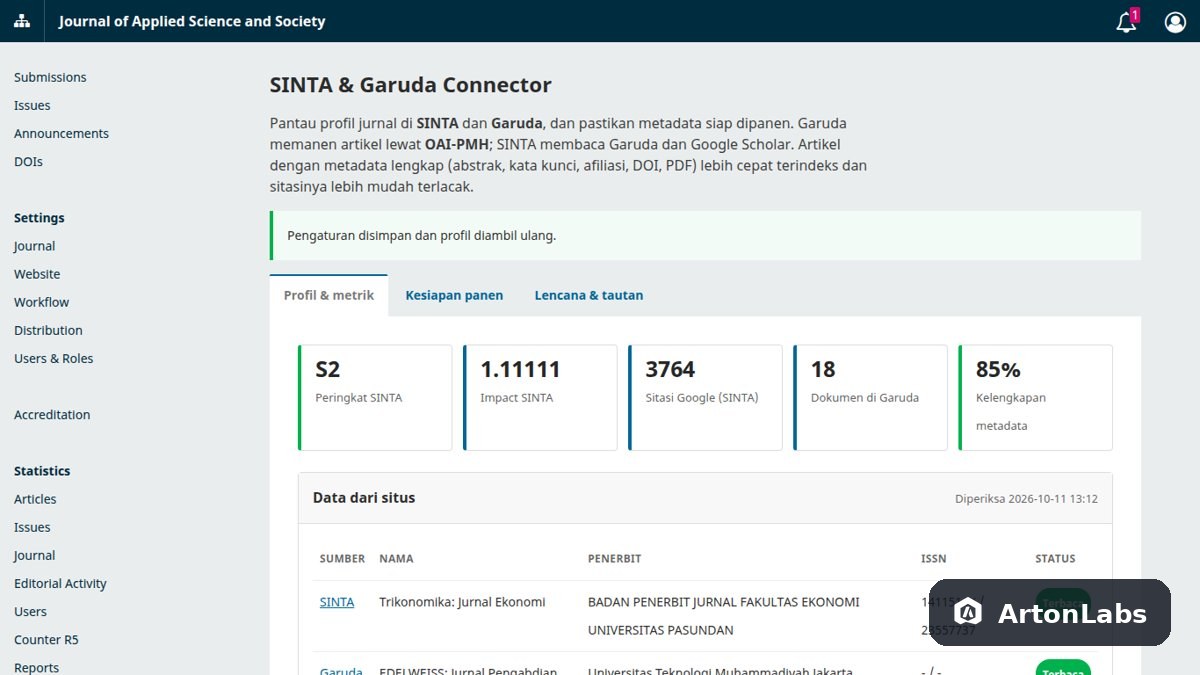This screenshot has height=675, width=1200.
Task: Open Journal statistics
Action: tap(34, 555)
